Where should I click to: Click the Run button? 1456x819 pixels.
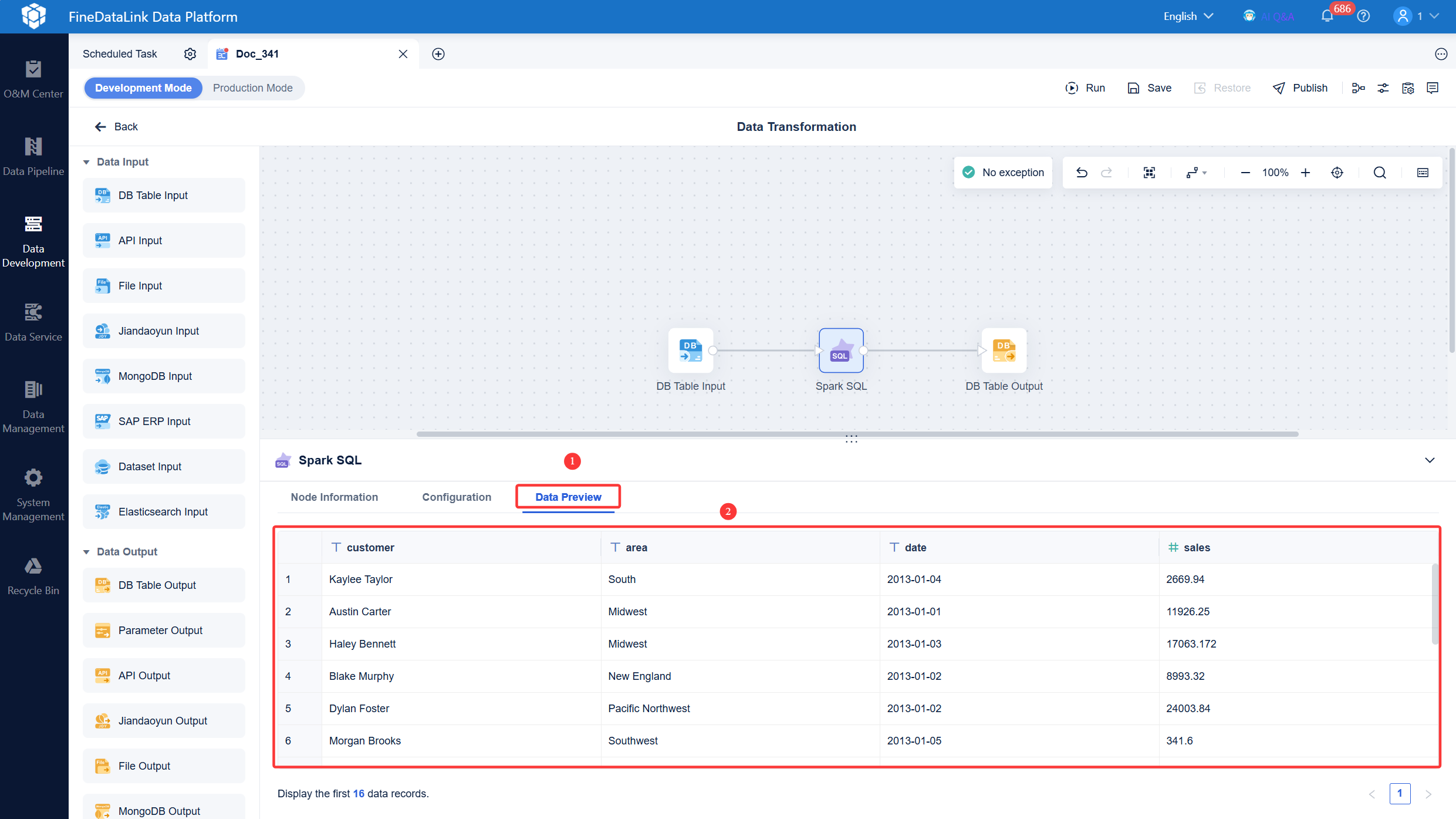pyautogui.click(x=1085, y=88)
